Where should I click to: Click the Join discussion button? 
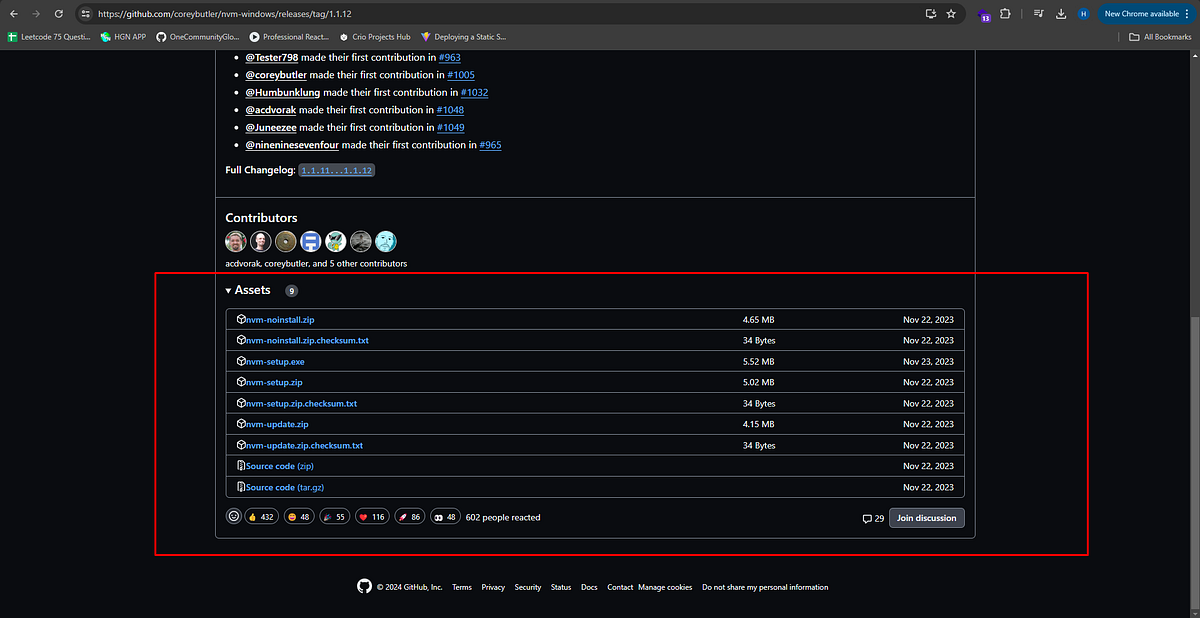point(926,517)
